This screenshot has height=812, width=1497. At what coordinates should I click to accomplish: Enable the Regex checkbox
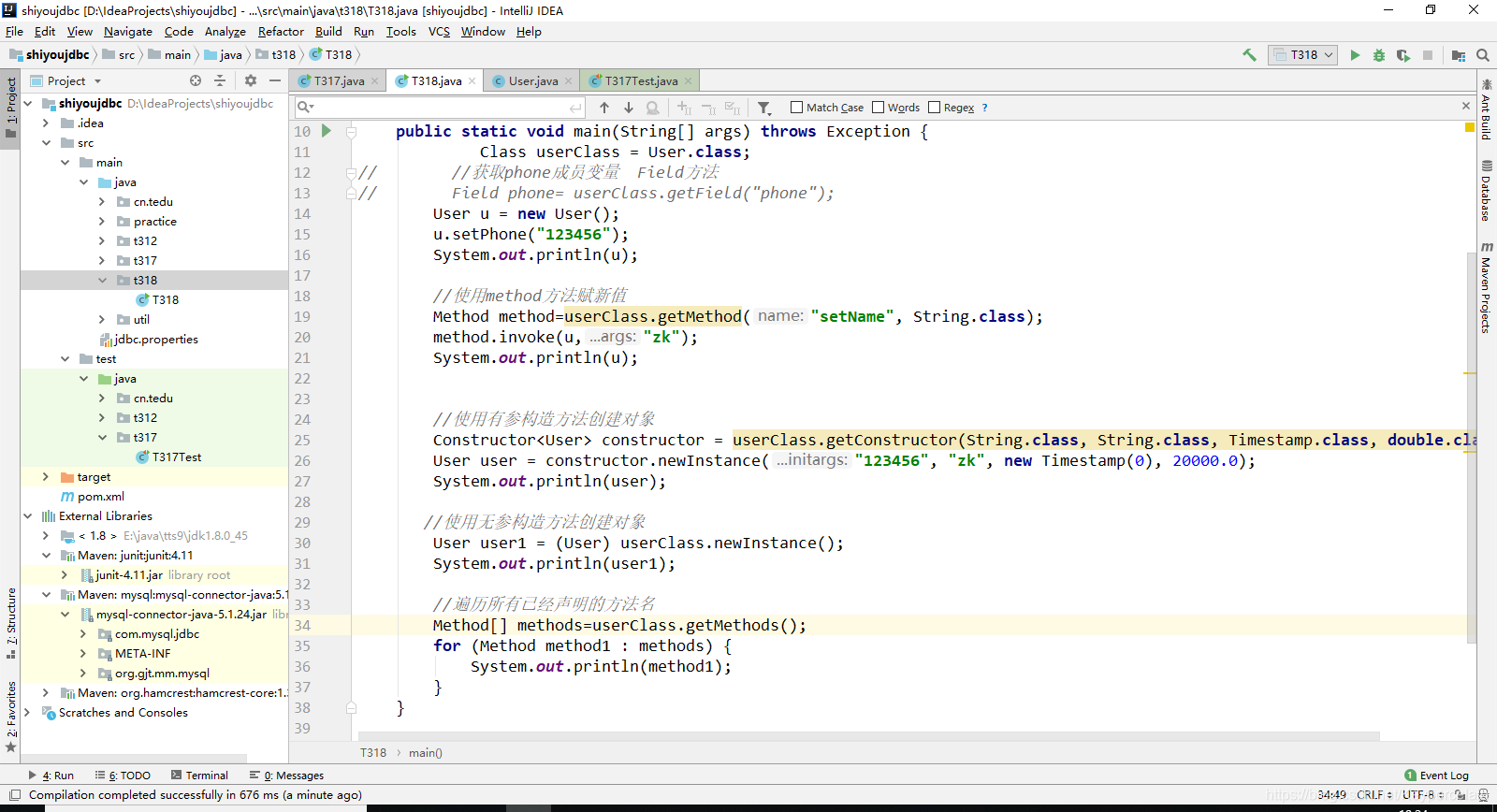click(934, 108)
